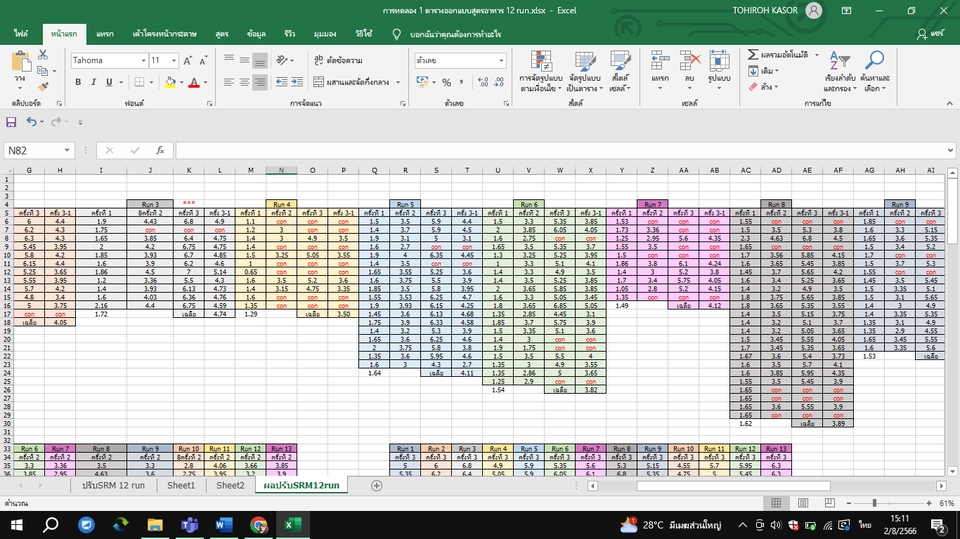Add a new sheet with the plus icon
Image resolution: width=960 pixels, height=539 pixels.
(x=377, y=486)
